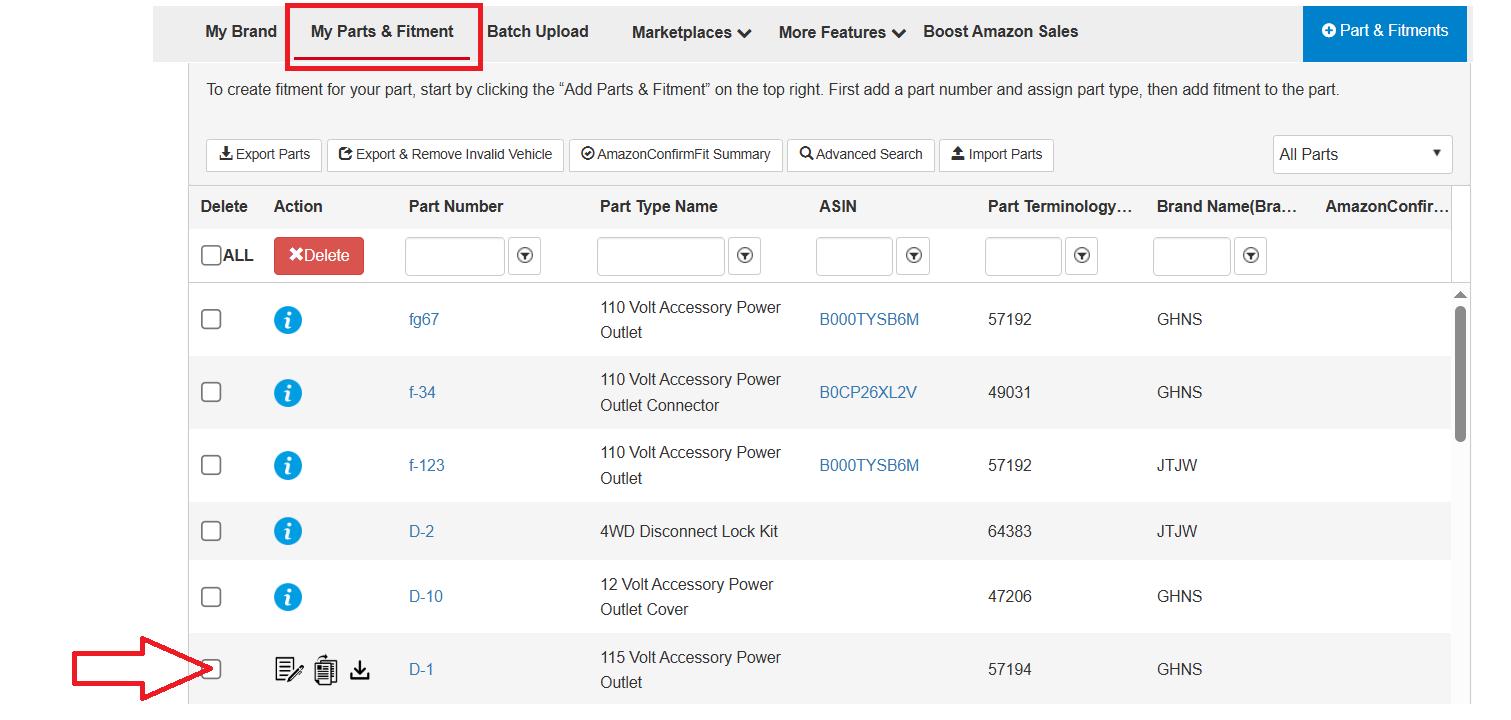Click the info icon for part fg67
1511x720 pixels.
(288, 320)
